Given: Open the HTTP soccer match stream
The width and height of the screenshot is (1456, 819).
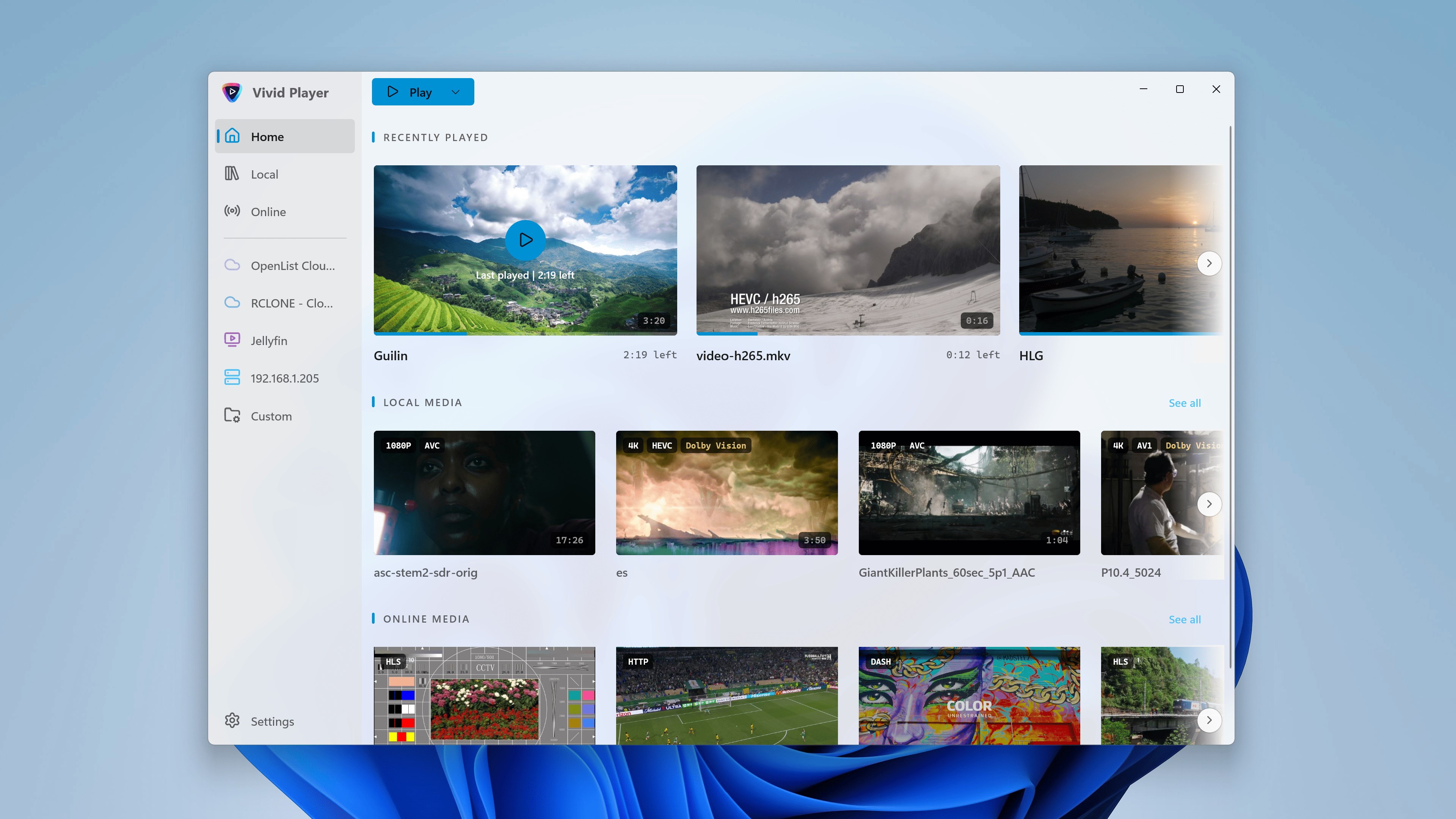Looking at the screenshot, I should point(727,696).
